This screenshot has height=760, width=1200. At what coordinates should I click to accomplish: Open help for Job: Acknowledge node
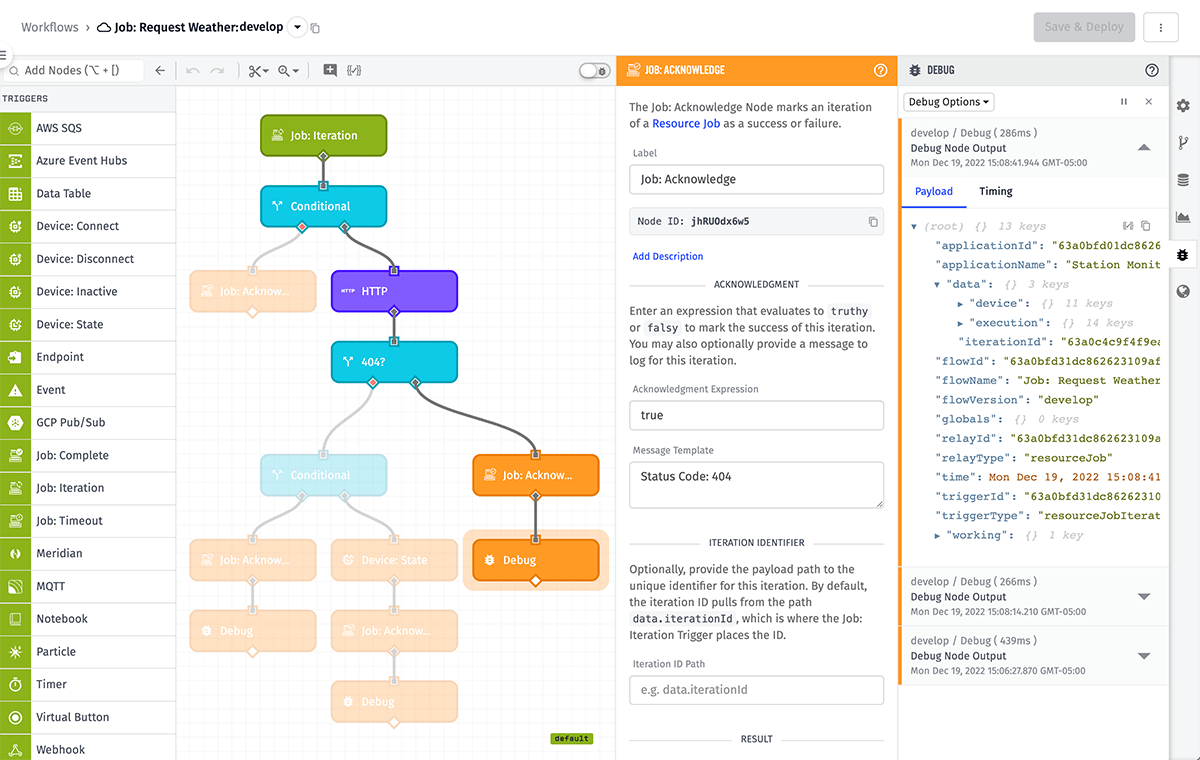tap(881, 71)
